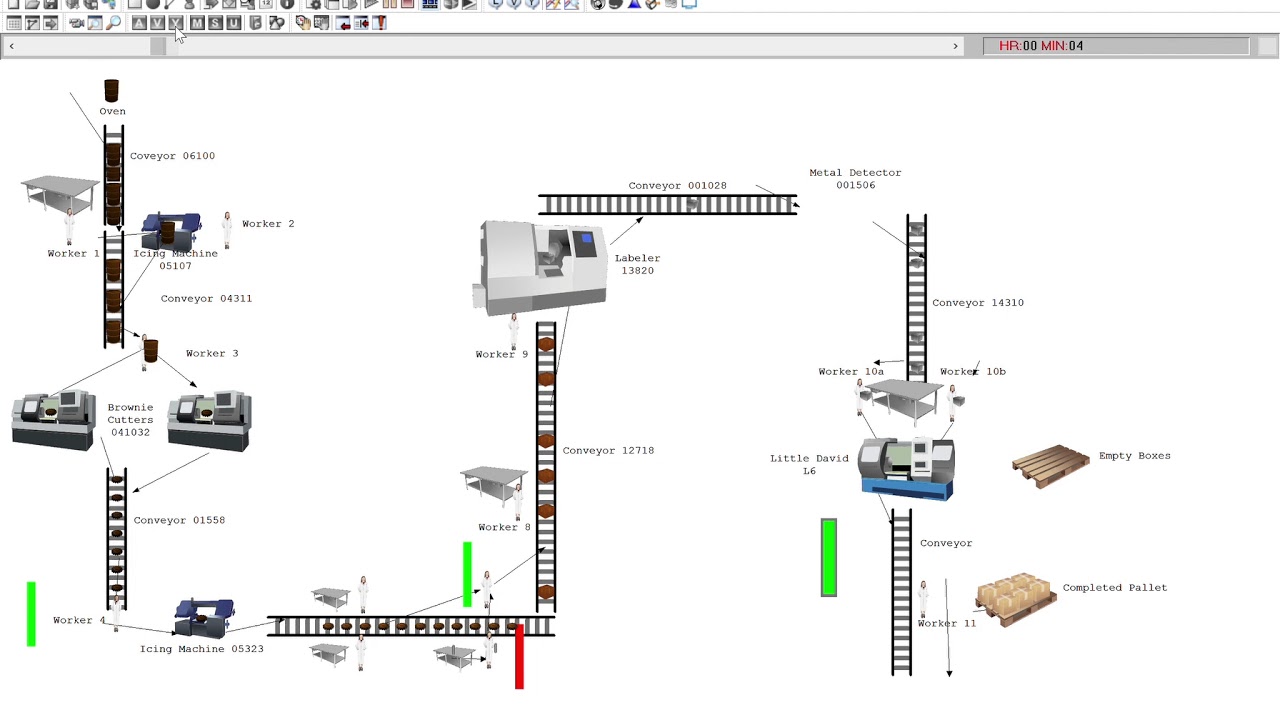Select the magnifying glass zoom tool
Viewport: 1280px width, 720px height.
coord(113,23)
